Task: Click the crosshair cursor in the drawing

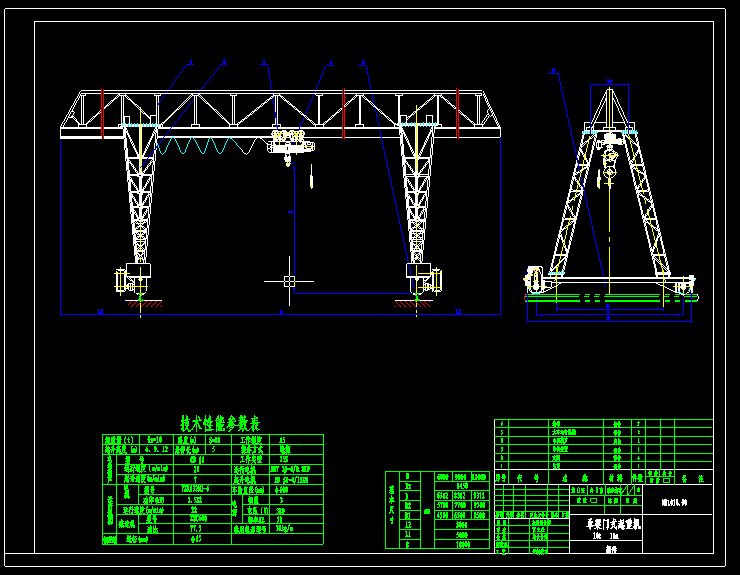Action: [289, 281]
